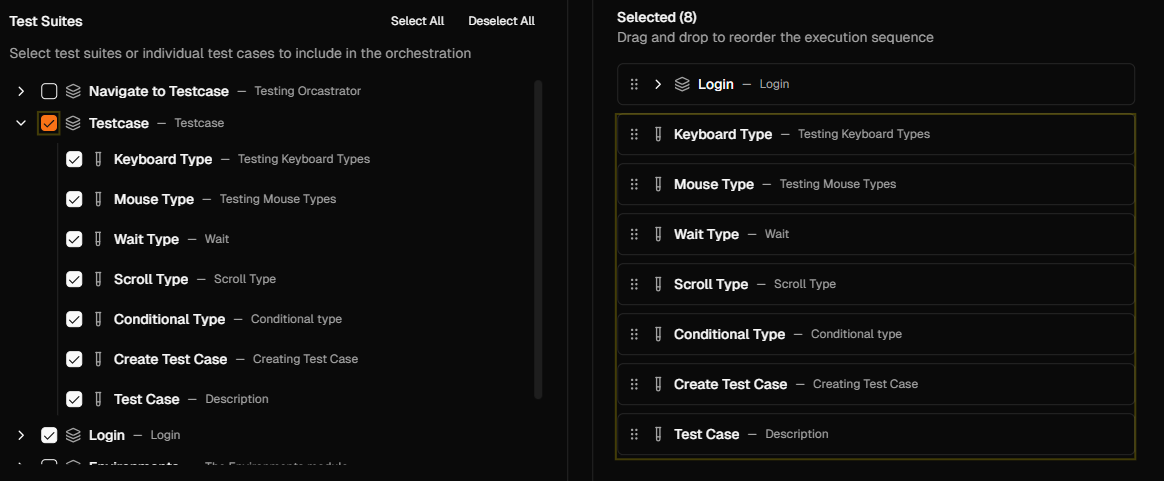1164x481 pixels.
Task: Click 'Wait Type' title in Selected list
Action: 707,235
